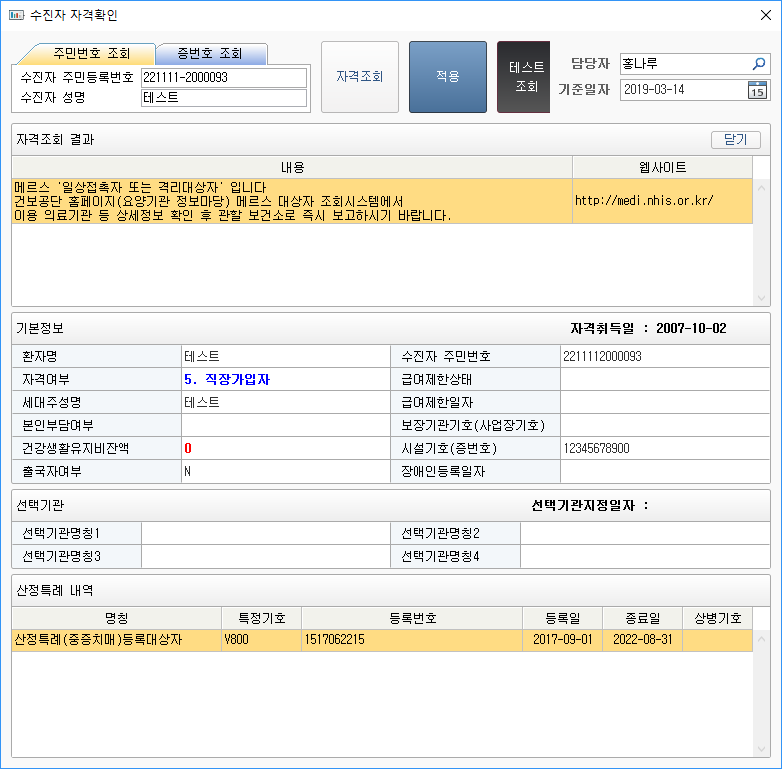Click the app icon in title bar
The image size is (782, 769).
point(15,15)
